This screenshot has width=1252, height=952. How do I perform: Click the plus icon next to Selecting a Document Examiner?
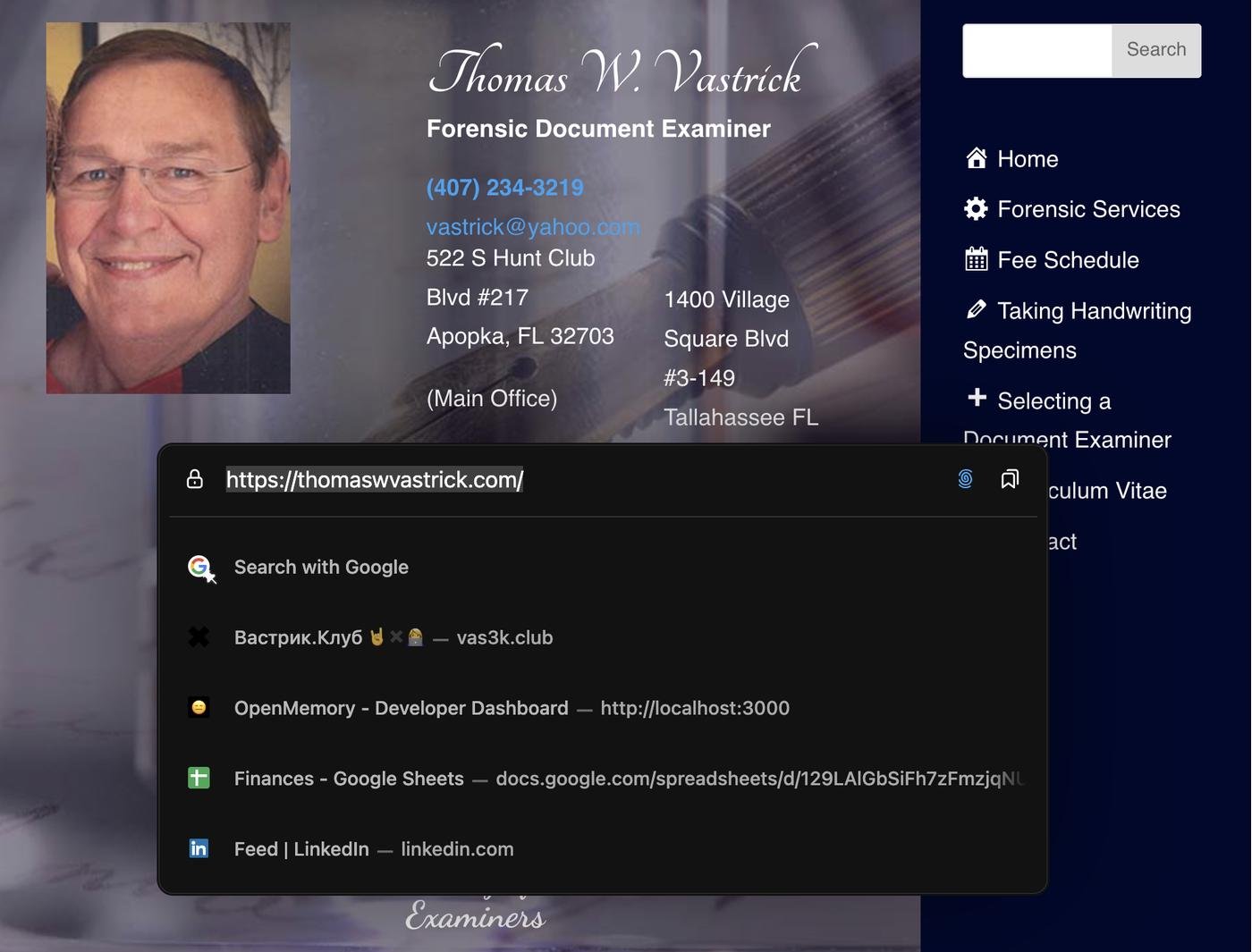(x=976, y=399)
